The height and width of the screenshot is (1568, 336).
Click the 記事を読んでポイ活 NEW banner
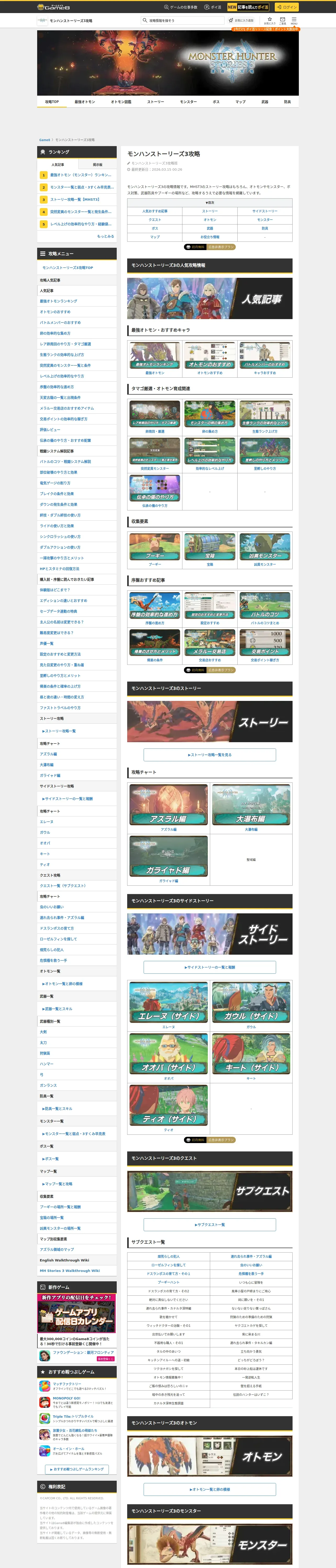tap(248, 7)
